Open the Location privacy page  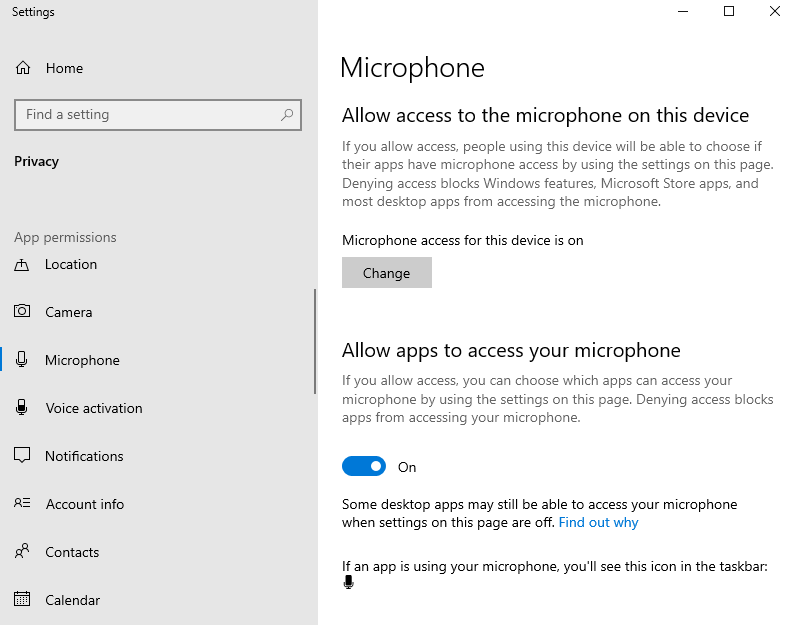(x=71, y=265)
